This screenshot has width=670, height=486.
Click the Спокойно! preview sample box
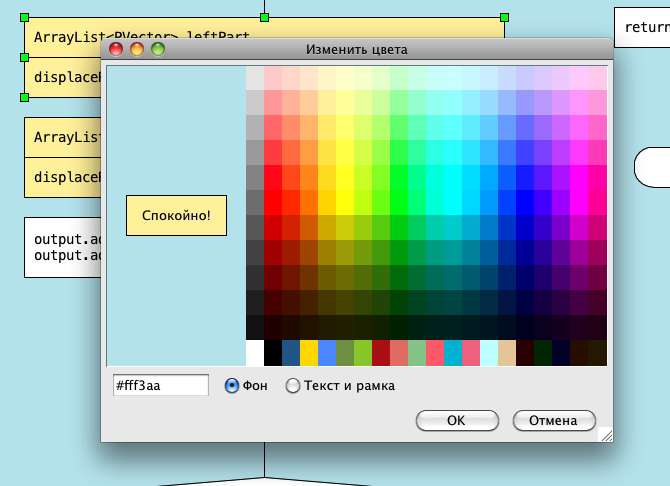(x=176, y=215)
